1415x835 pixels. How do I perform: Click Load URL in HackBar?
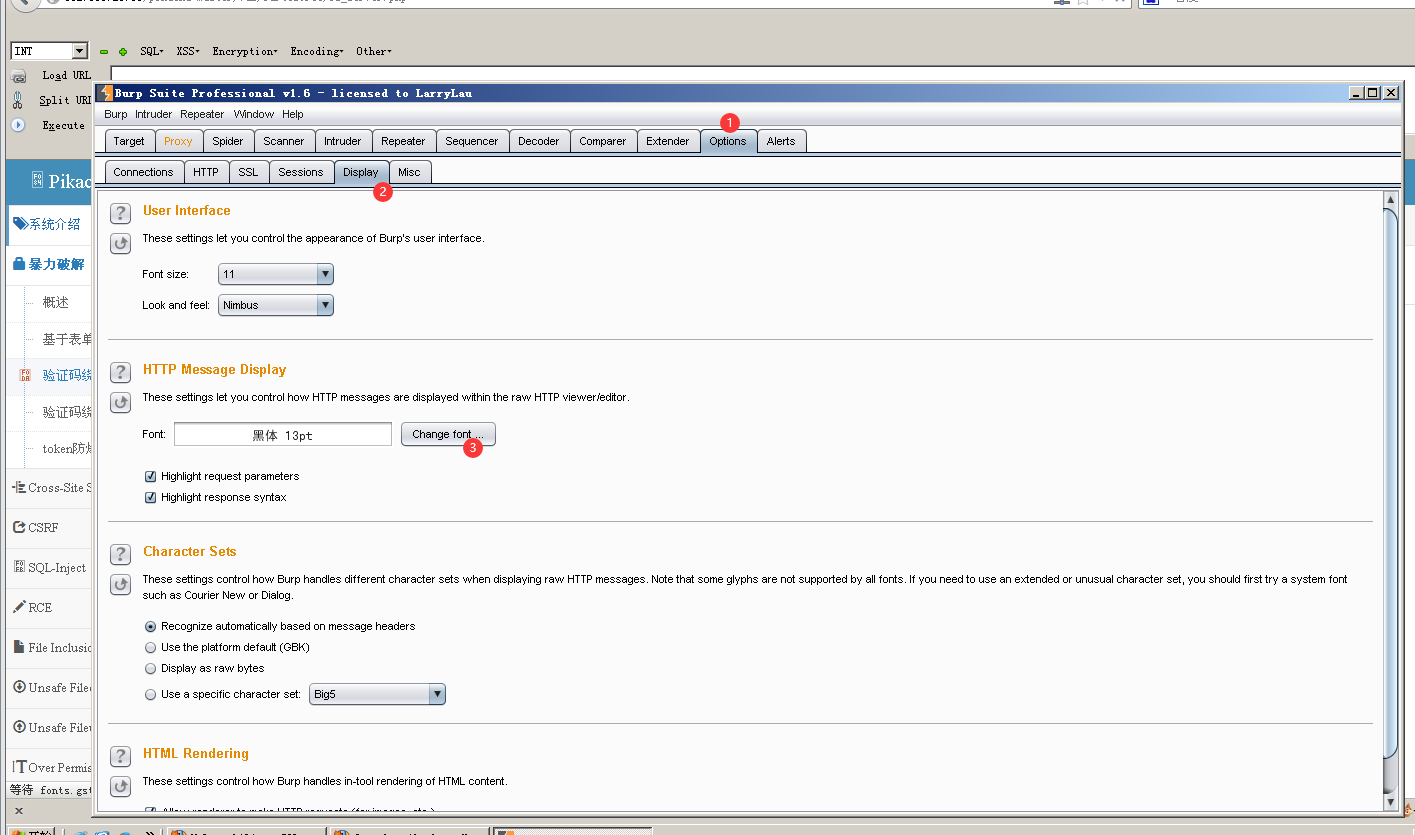coord(66,75)
